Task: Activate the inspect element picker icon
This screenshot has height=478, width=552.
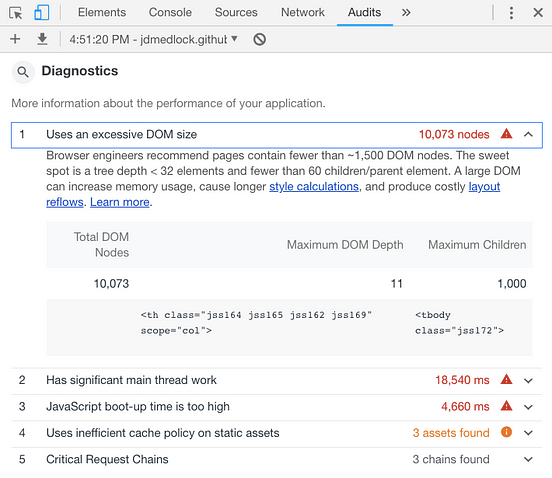Action: click(x=15, y=13)
